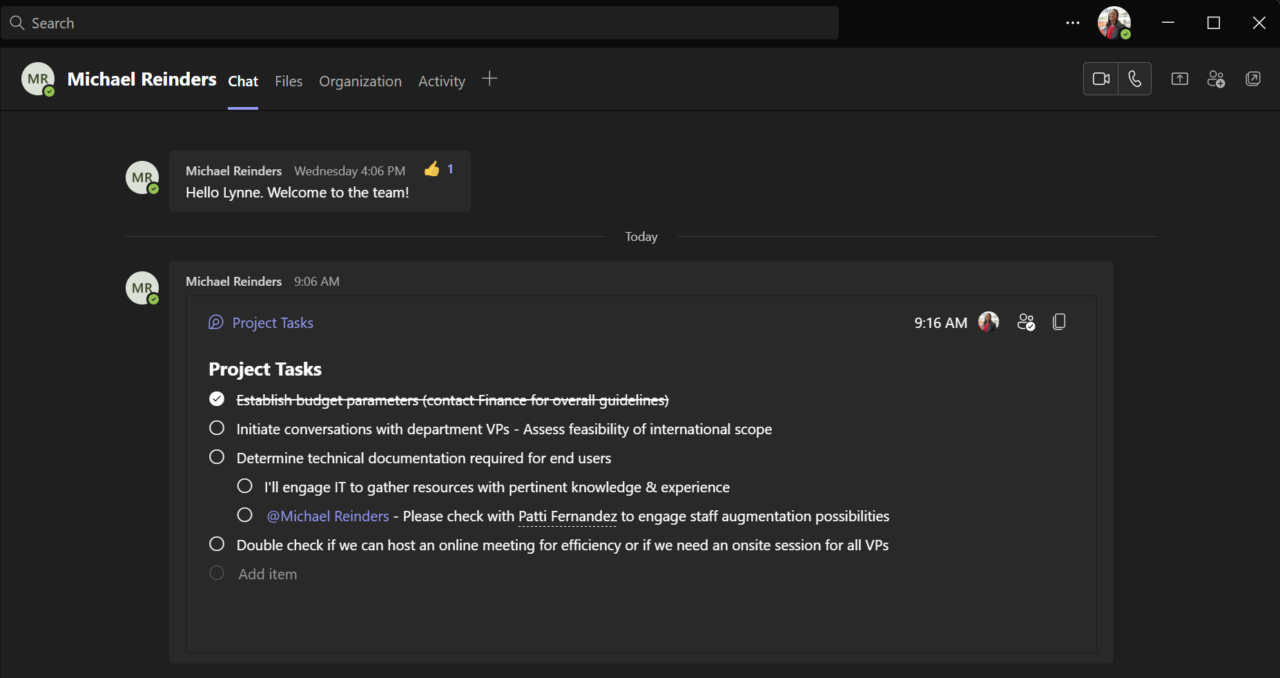Switch to the Files tab

pyautogui.click(x=288, y=81)
